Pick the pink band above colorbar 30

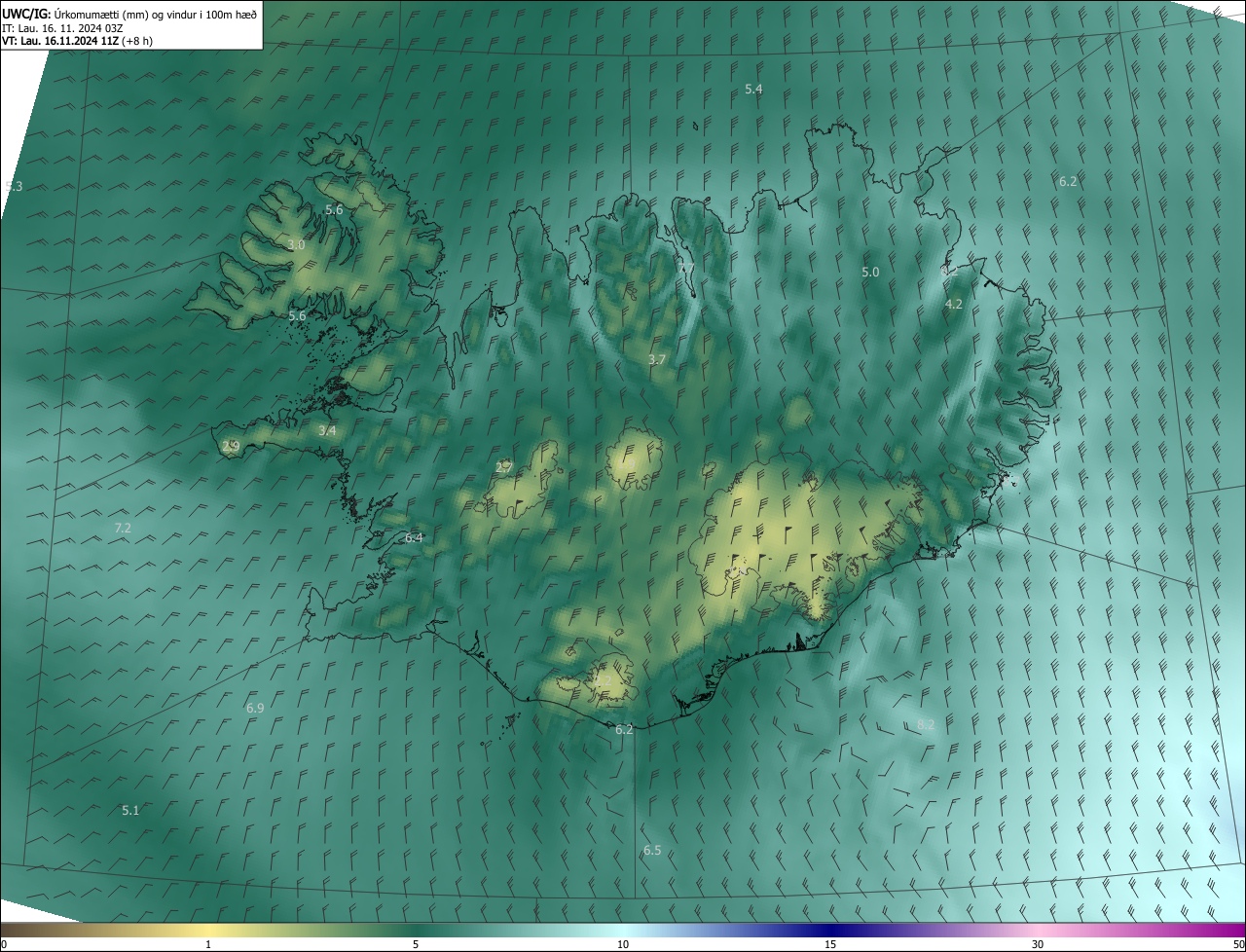point(1038,930)
